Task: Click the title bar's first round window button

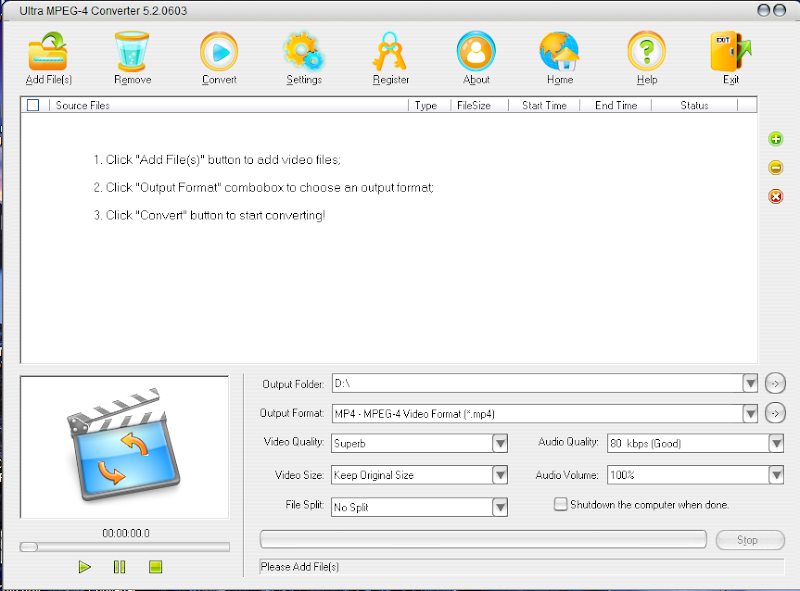Action: (x=764, y=10)
